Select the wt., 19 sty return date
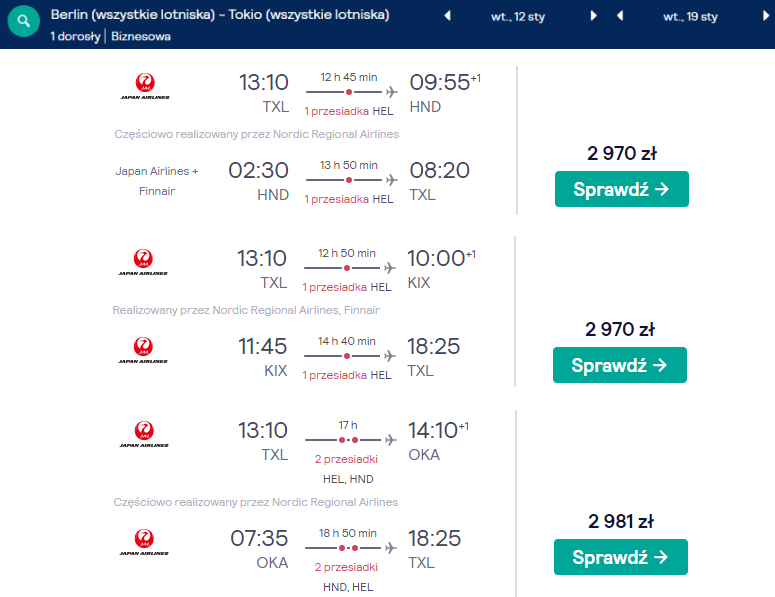 (690, 17)
